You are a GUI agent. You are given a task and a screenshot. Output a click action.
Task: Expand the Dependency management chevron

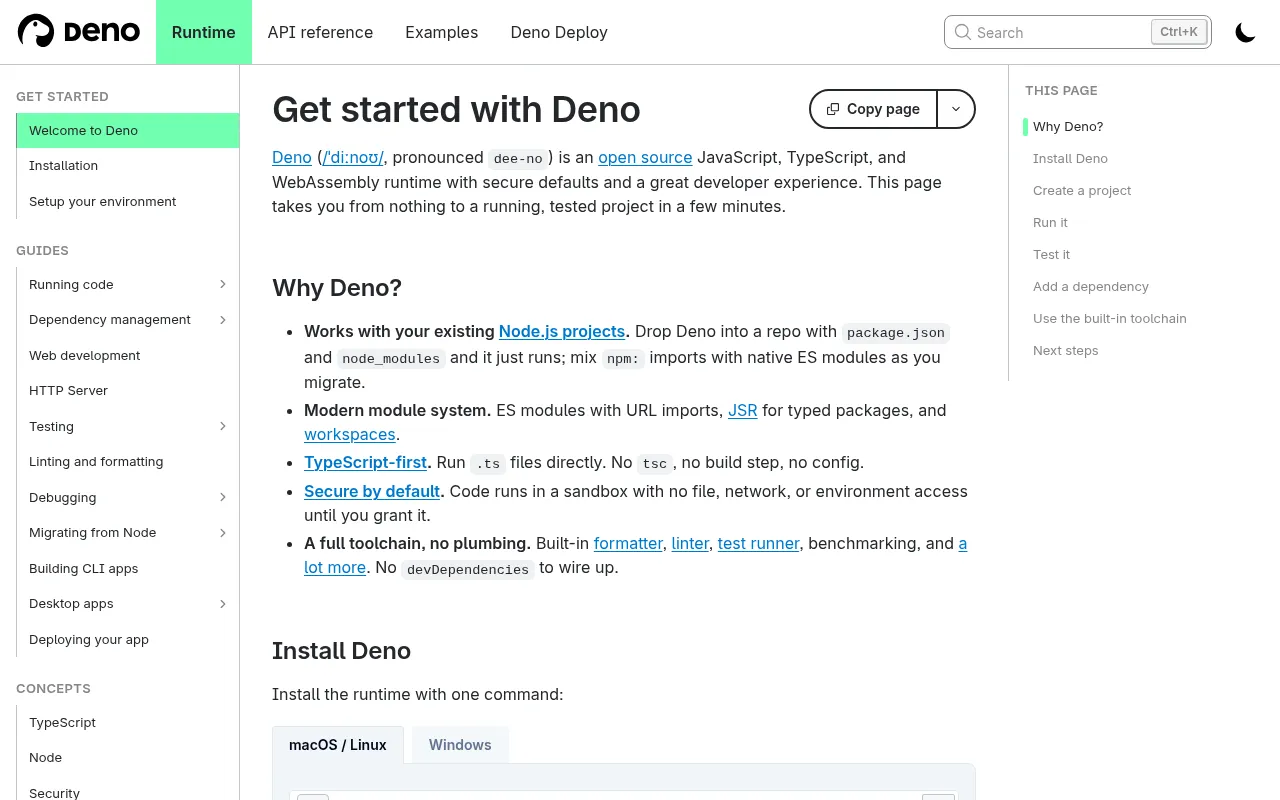[x=223, y=320]
